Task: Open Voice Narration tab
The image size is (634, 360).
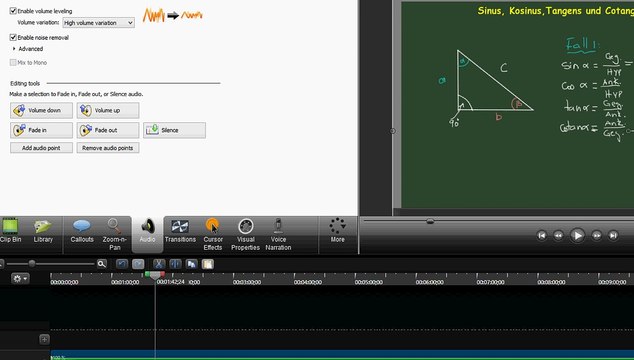Action: [278, 235]
